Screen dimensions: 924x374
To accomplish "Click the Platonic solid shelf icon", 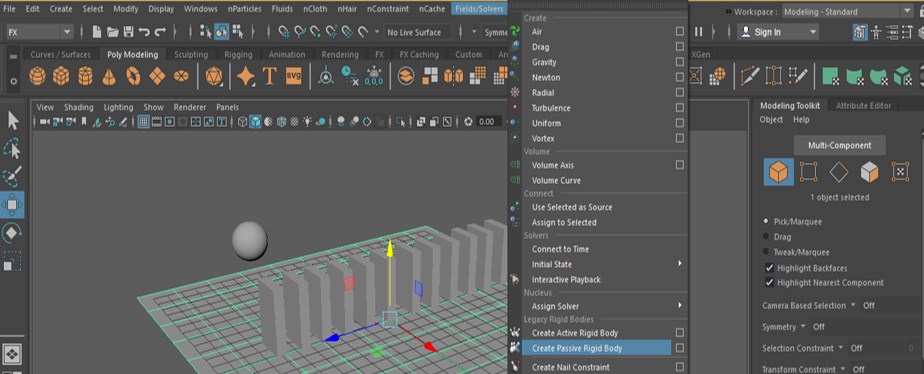I will 213,76.
